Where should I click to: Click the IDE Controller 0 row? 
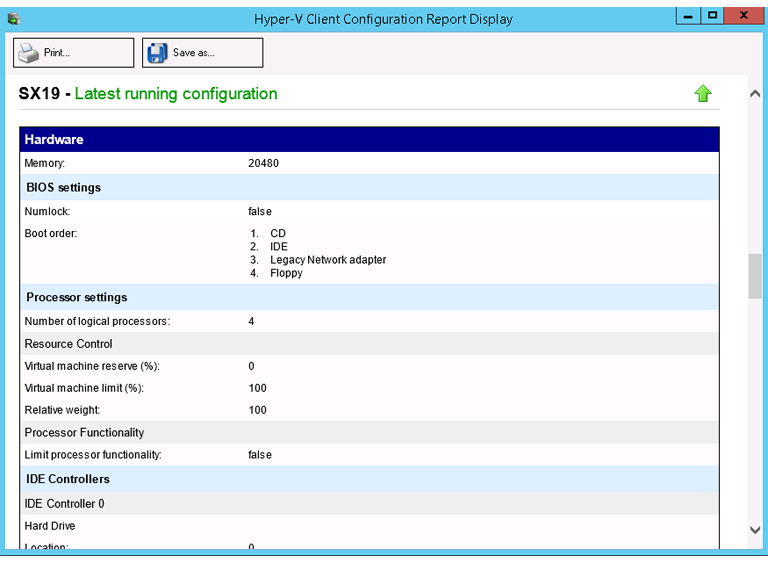click(x=65, y=504)
